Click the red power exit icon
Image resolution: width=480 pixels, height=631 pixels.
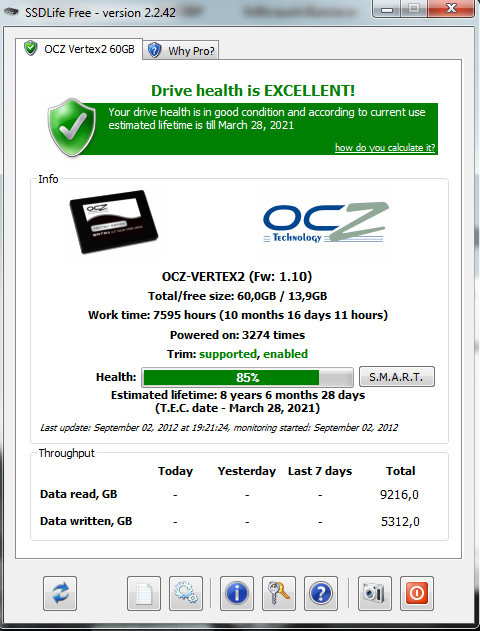click(x=417, y=594)
